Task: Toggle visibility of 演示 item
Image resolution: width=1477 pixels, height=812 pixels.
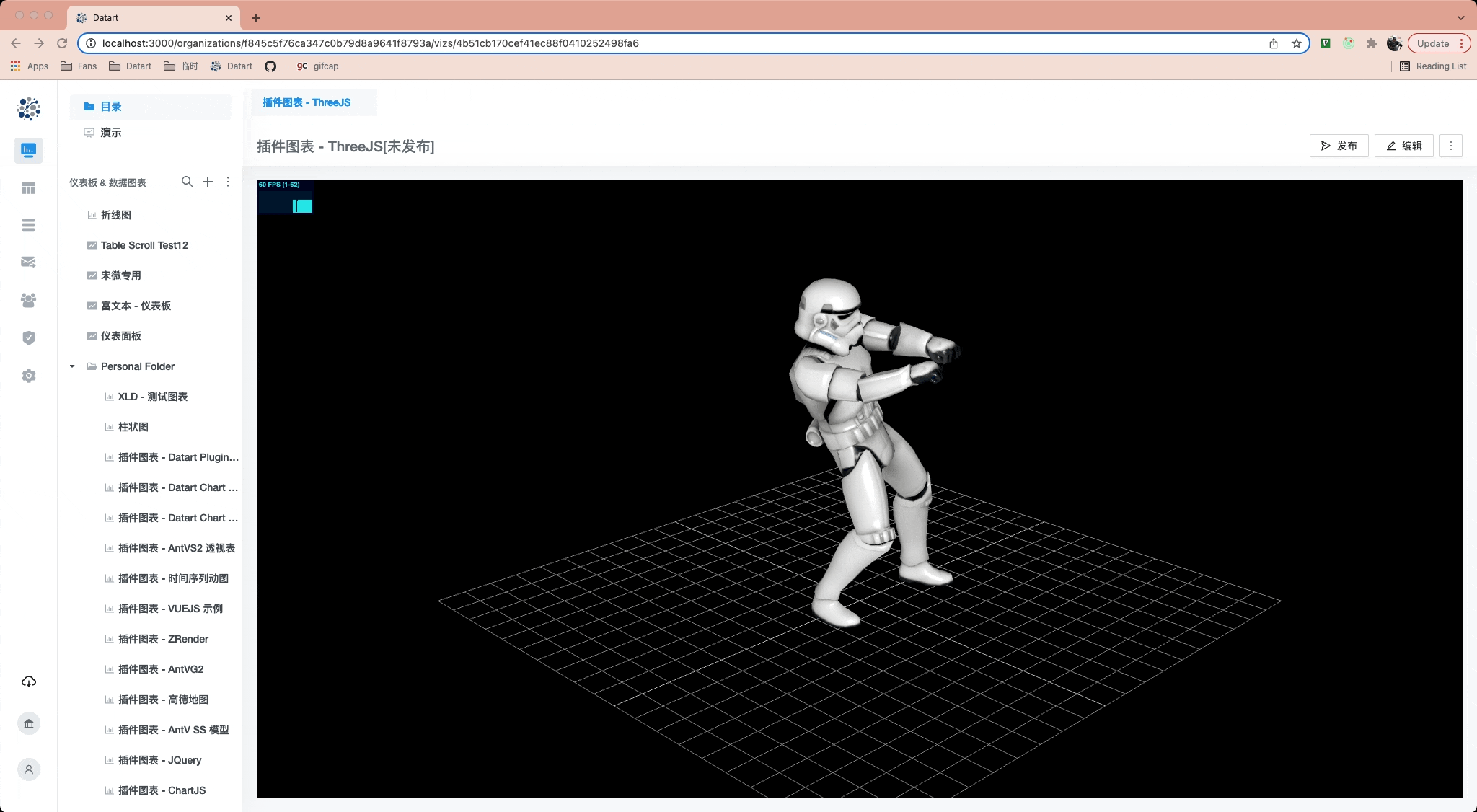Action: 111,132
